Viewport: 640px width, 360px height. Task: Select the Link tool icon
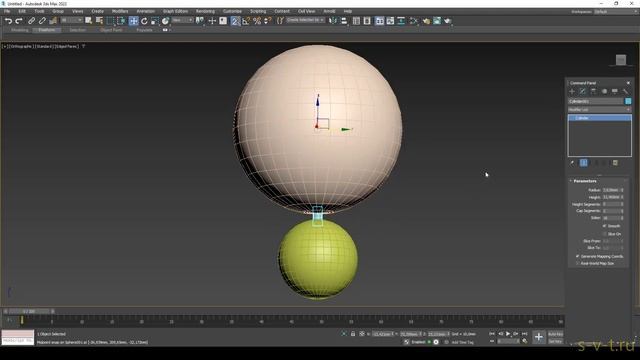pyautogui.click(x=31, y=21)
